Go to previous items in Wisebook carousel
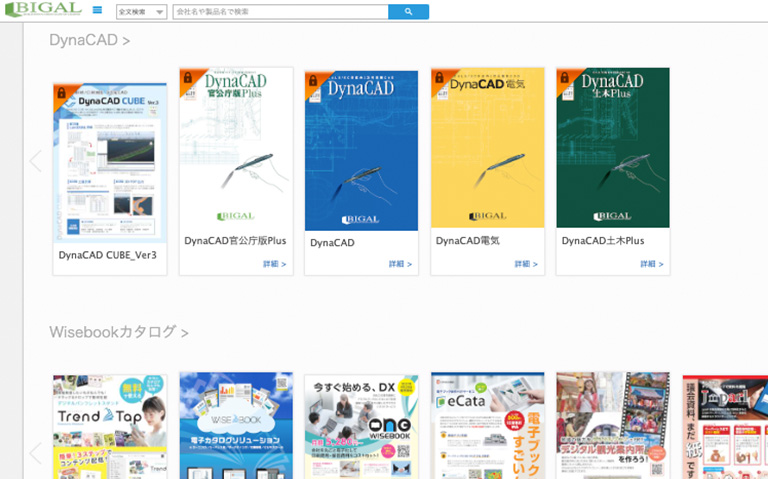Screen dimensions: 768x479 click(35, 453)
